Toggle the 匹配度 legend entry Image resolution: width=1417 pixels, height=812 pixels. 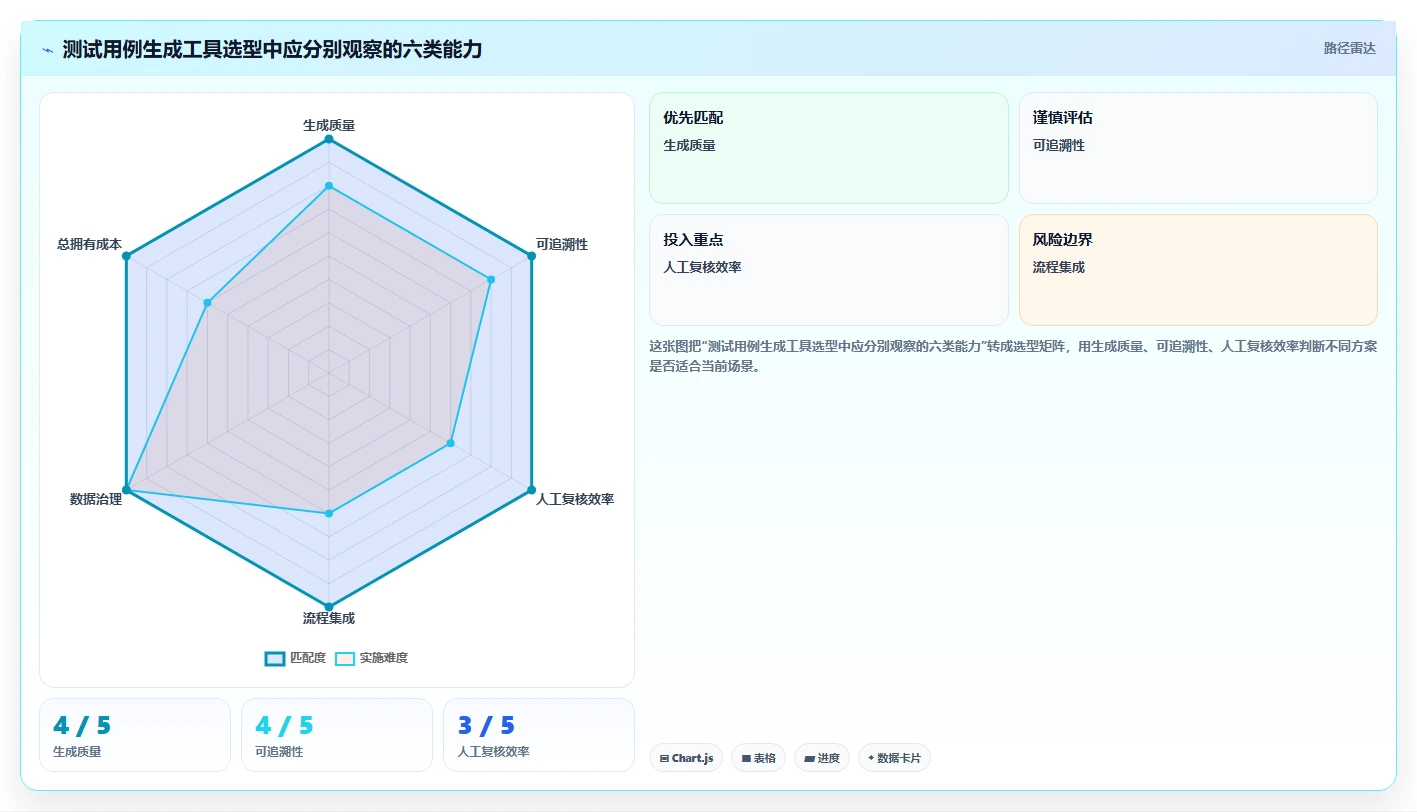[295, 658]
